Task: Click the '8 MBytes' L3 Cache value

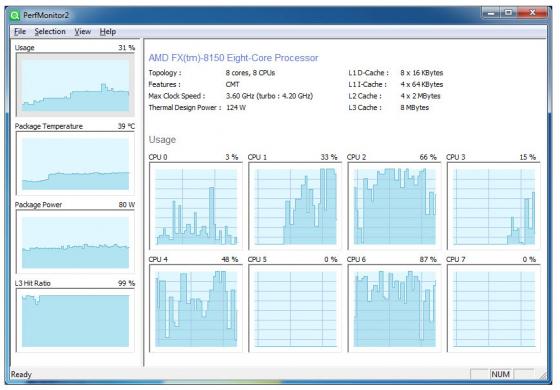Action: (x=414, y=108)
